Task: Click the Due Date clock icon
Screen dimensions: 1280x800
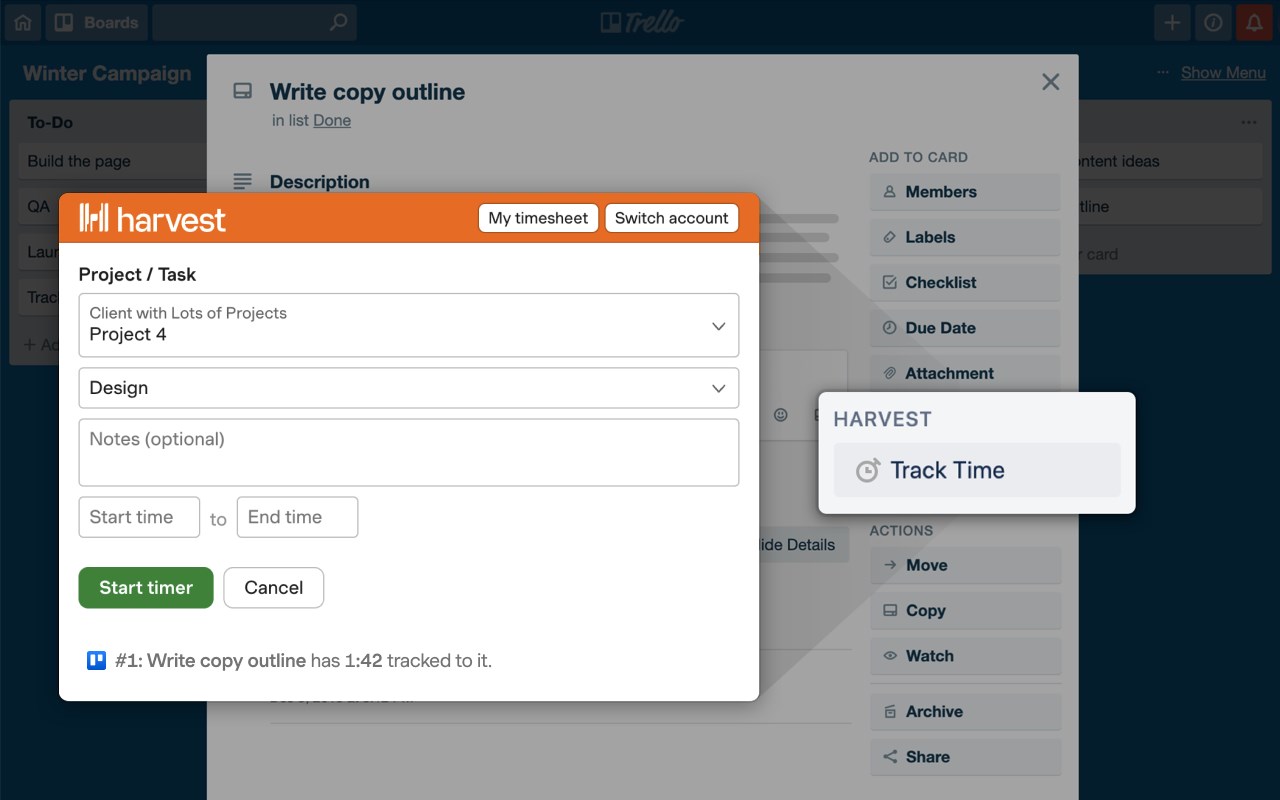Action: click(x=890, y=328)
